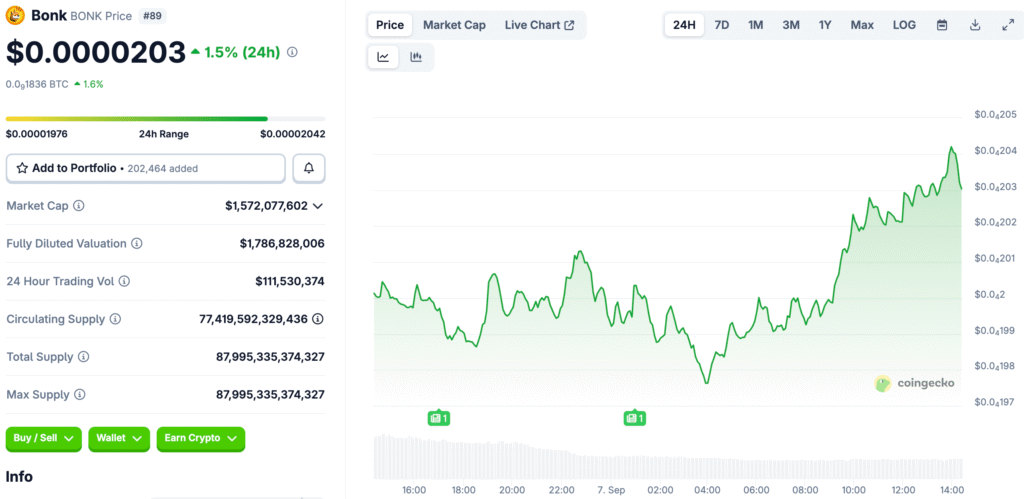Show Max Supply info icon
Image resolution: width=1024 pixels, height=499 pixels.
(x=80, y=395)
